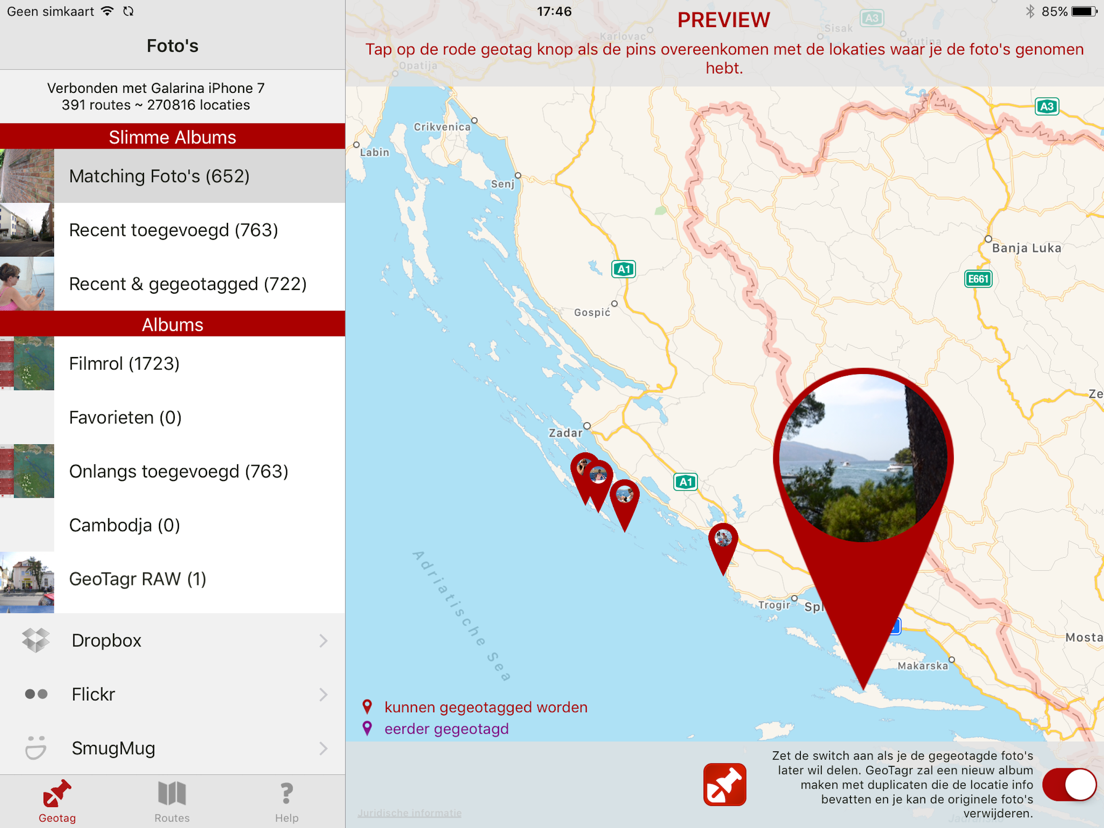Select Recent & gegeotagged (722) album
The height and width of the screenshot is (828, 1104).
click(172, 284)
